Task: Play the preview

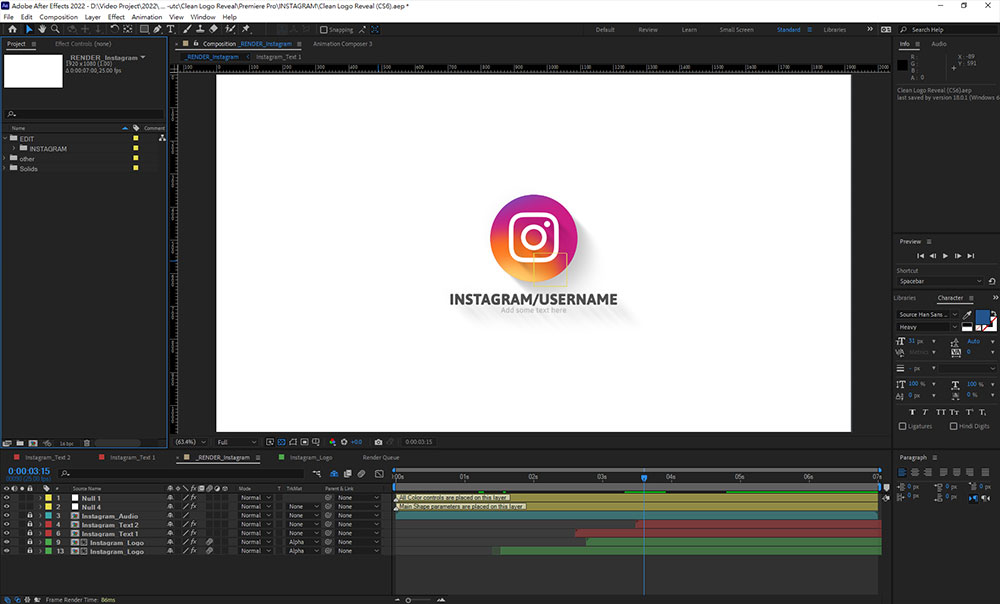Action: [945, 256]
